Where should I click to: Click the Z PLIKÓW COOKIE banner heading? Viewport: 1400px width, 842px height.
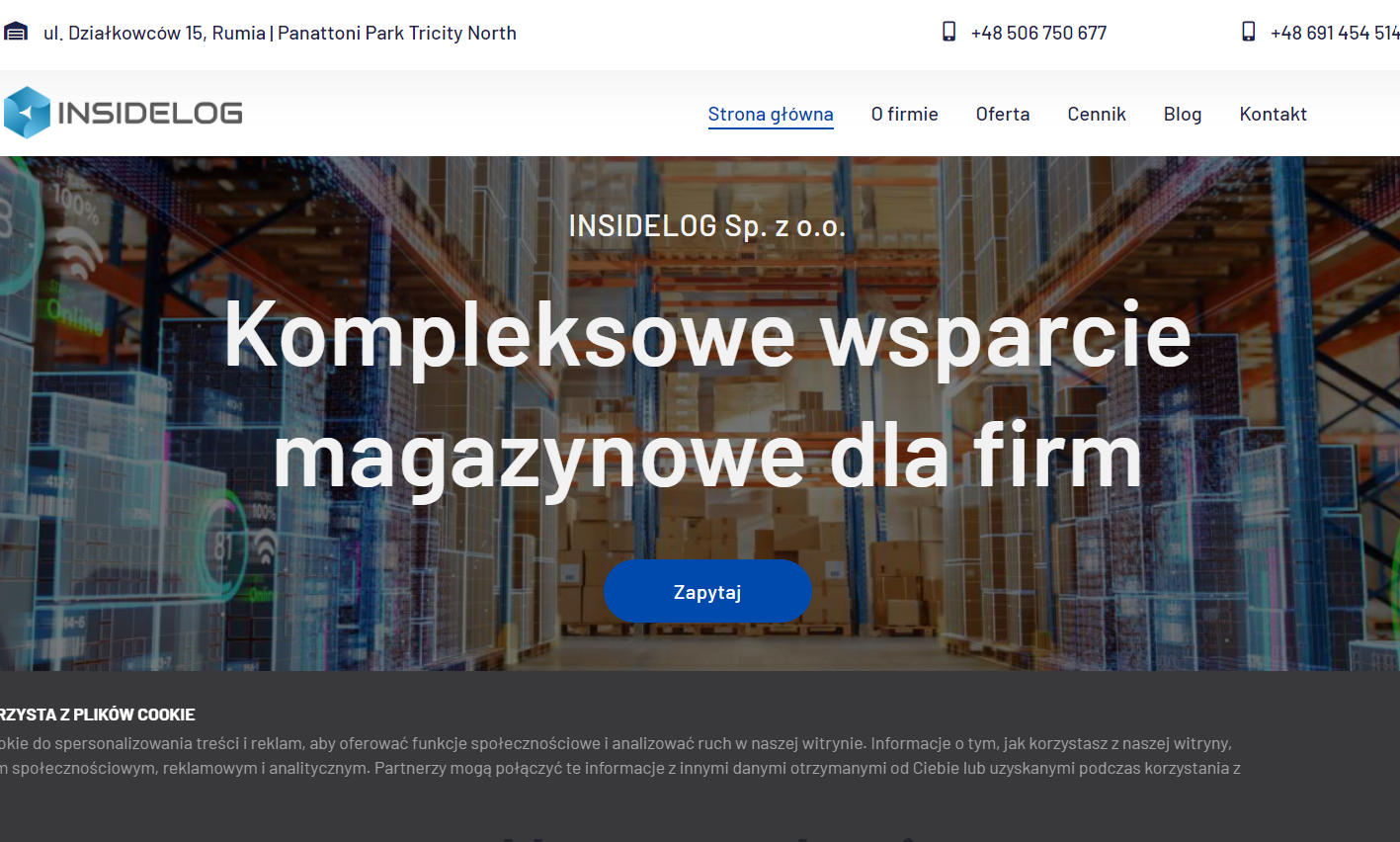click(x=98, y=715)
